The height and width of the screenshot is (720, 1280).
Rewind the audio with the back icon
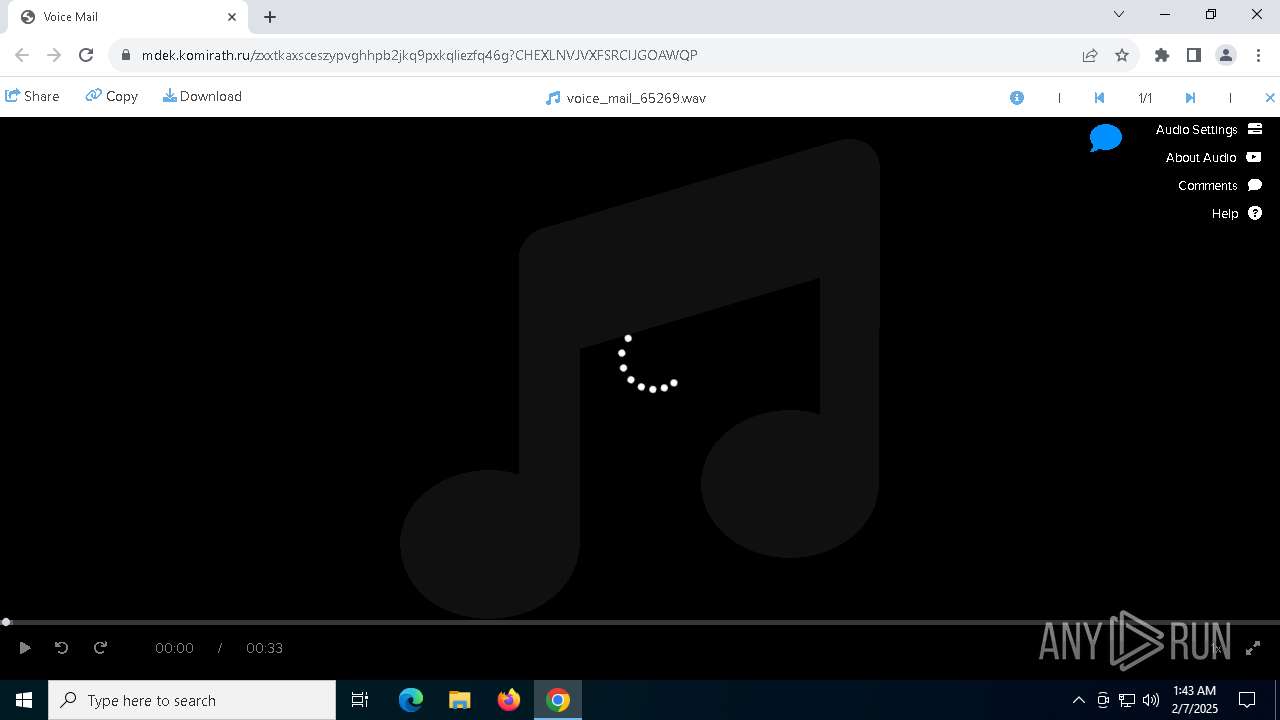61,648
